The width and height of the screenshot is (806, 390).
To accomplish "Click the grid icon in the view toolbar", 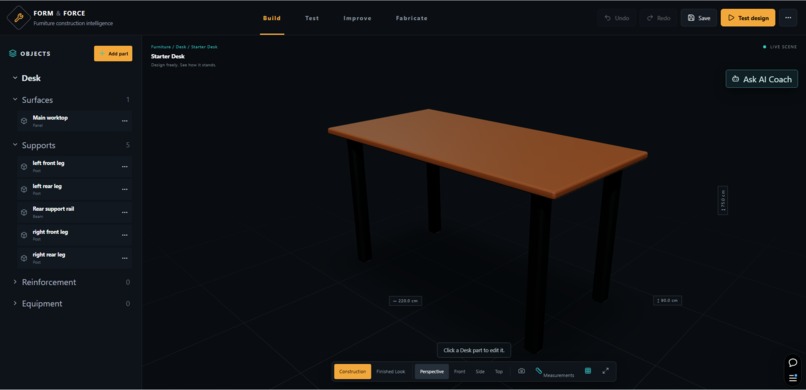I will [x=588, y=371].
